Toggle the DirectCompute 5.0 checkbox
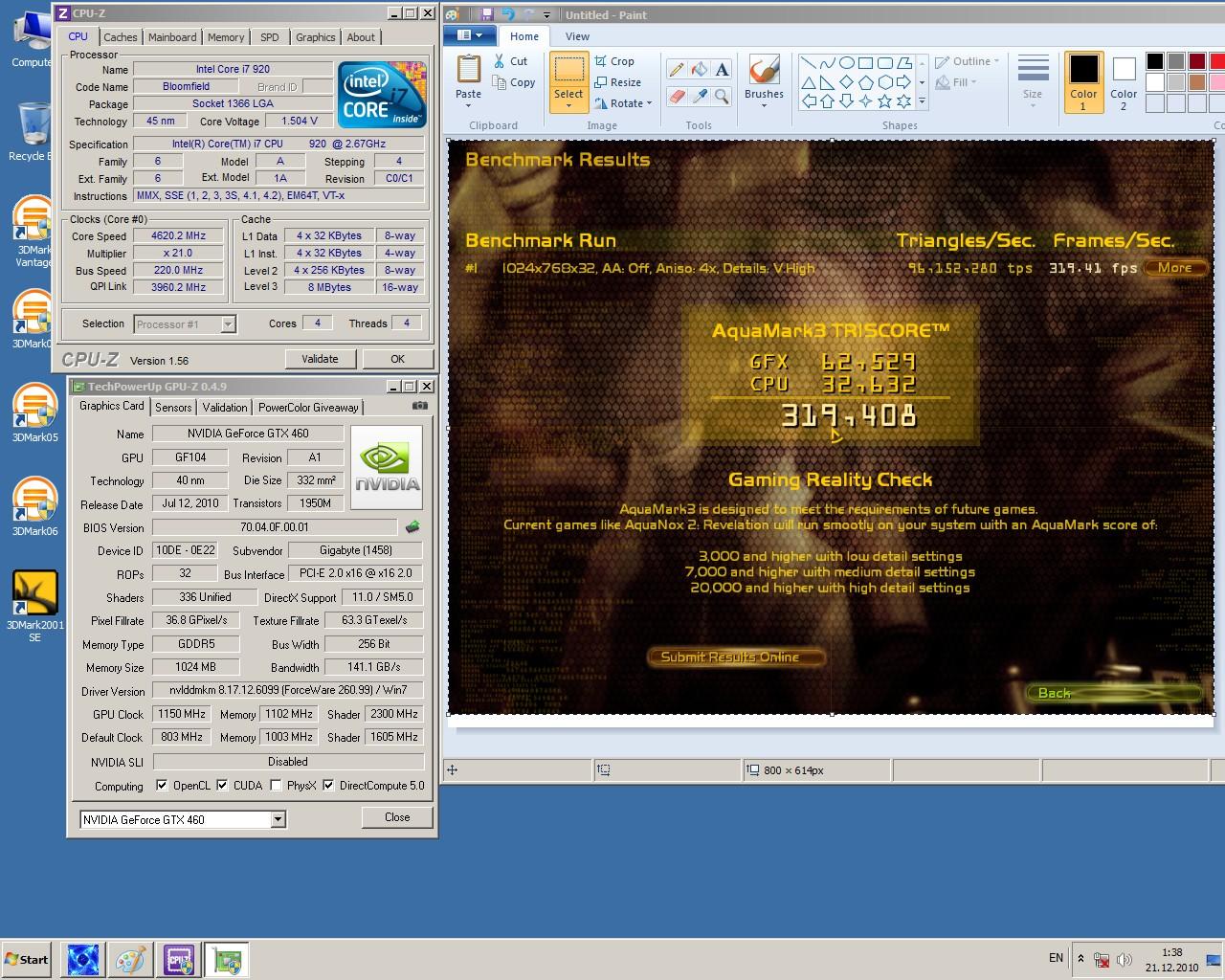Image resolution: width=1225 pixels, height=980 pixels. 328,786
